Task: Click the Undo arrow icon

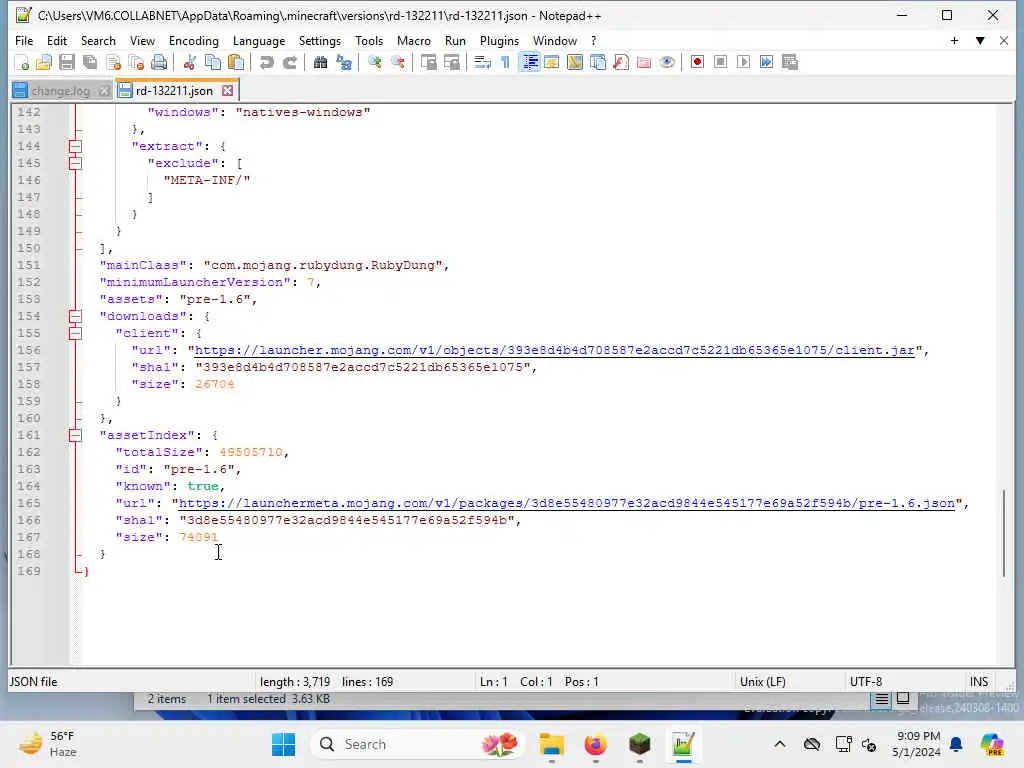Action: point(266,62)
